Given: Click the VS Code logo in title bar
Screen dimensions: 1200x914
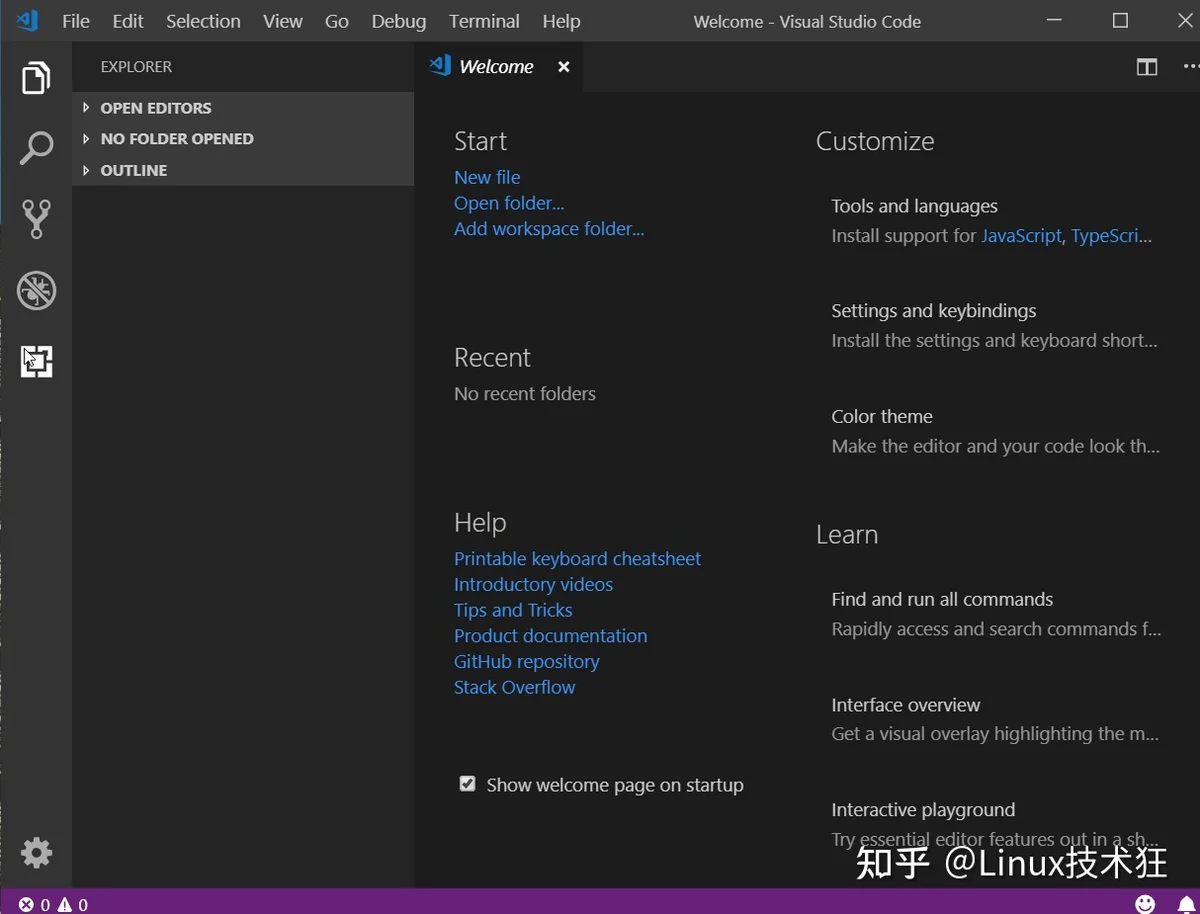Looking at the screenshot, I should tap(27, 21).
